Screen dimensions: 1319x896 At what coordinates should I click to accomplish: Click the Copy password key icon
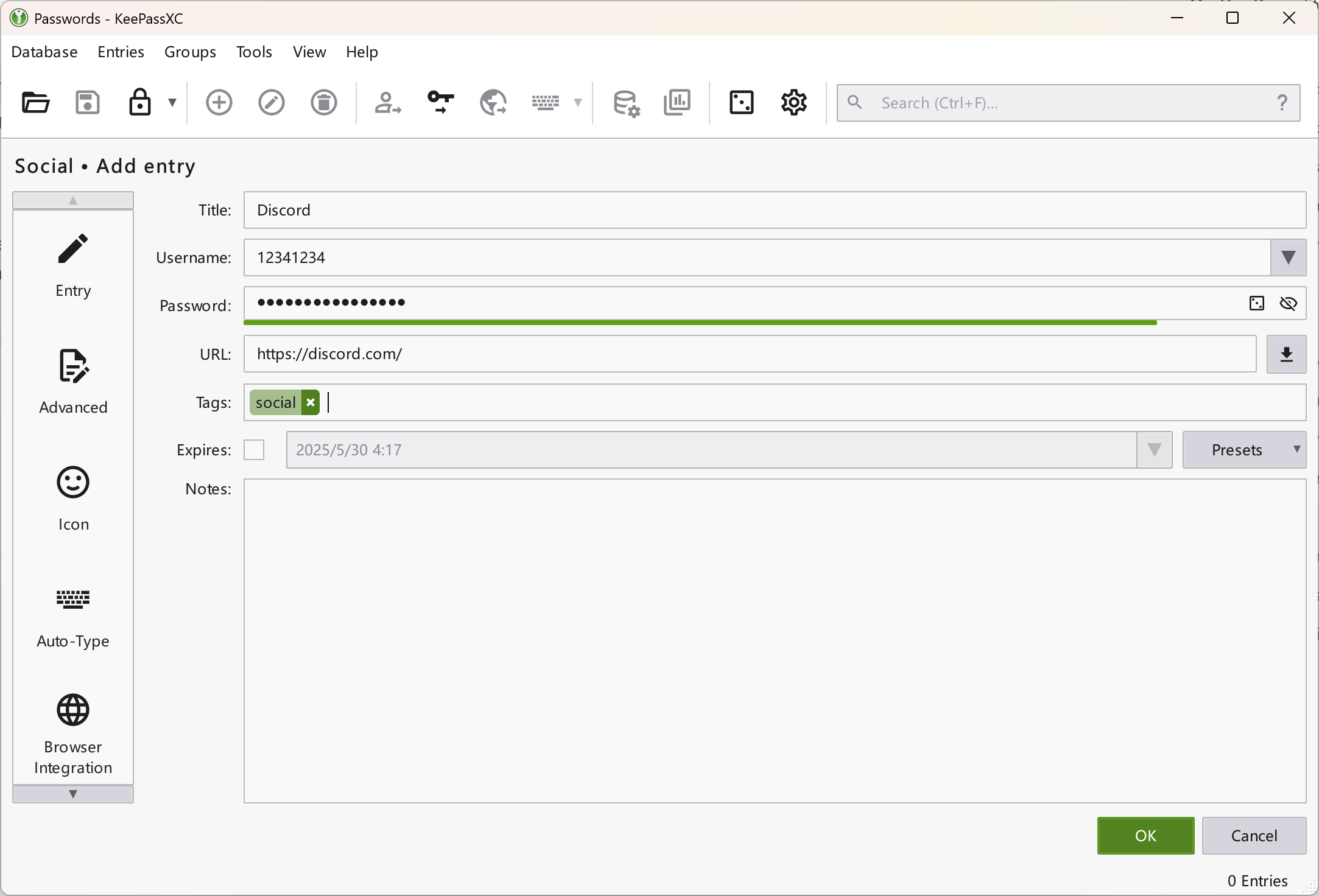[440, 102]
